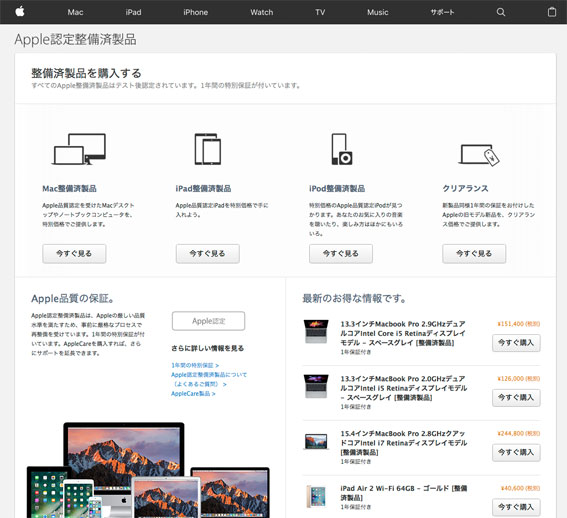567x518 pixels.
Task: Click the ¥126,000 price
Action: [519, 379]
